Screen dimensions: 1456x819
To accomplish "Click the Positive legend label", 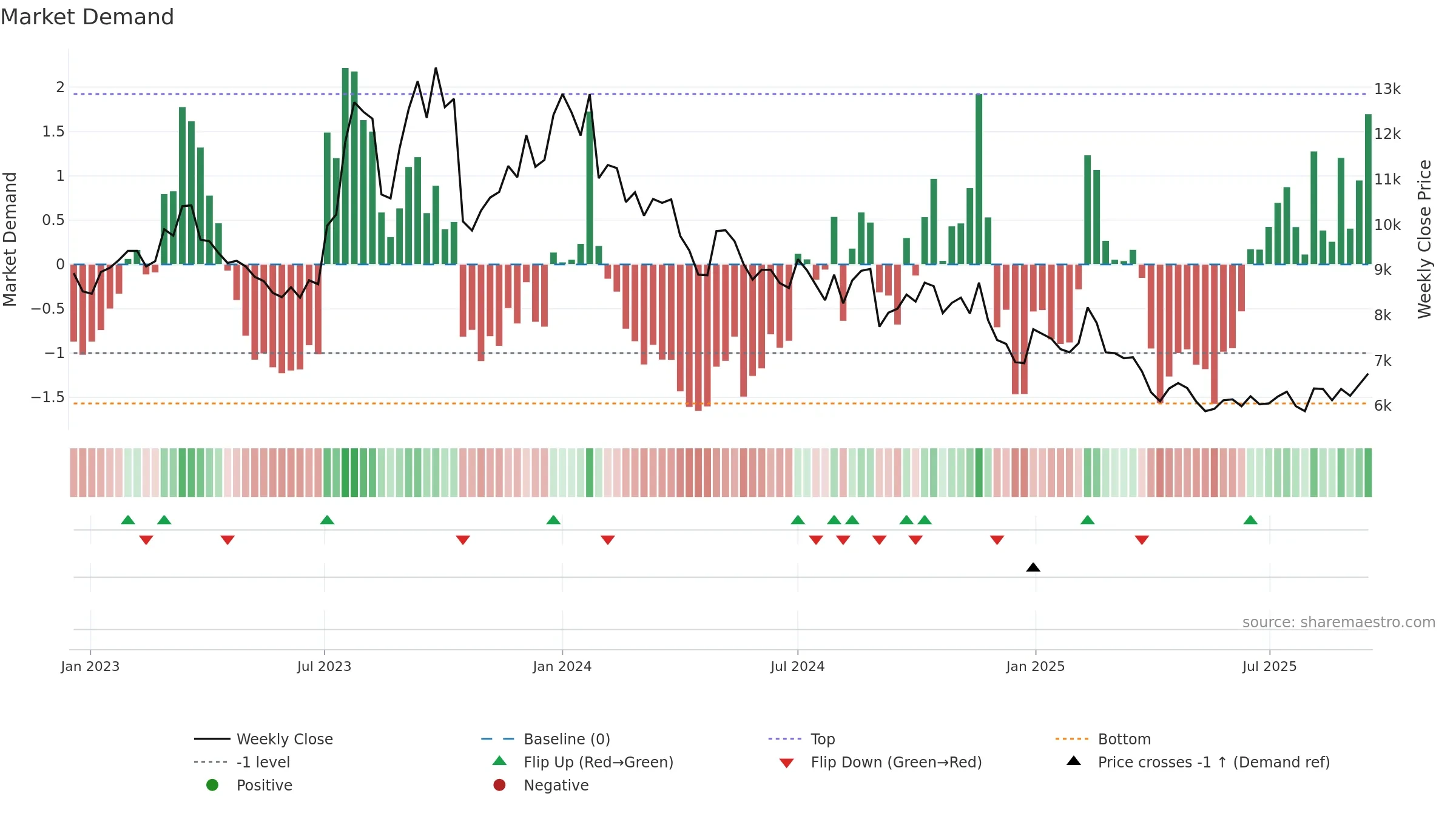I will point(264,785).
